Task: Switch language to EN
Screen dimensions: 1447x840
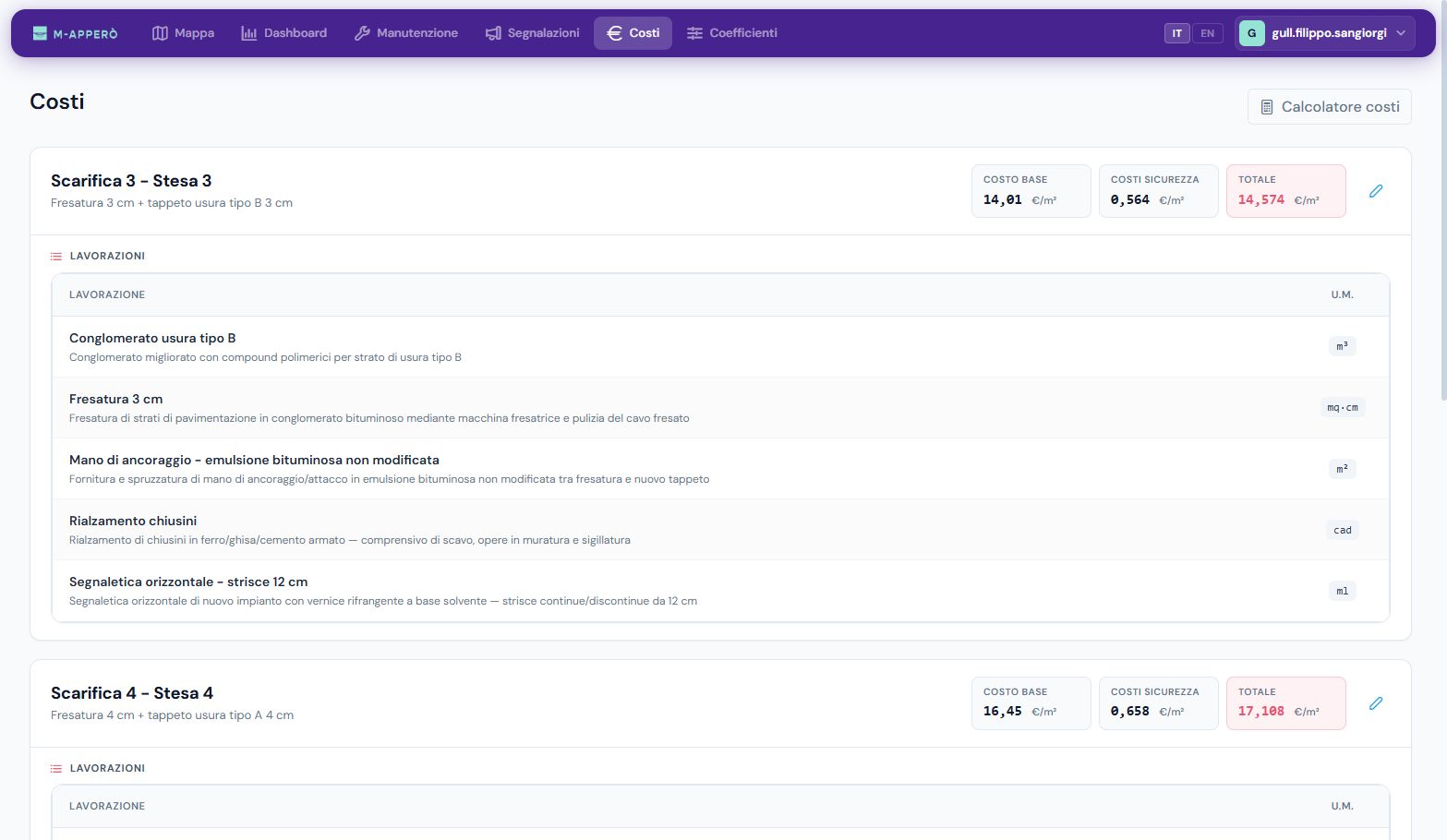Action: (x=1207, y=33)
